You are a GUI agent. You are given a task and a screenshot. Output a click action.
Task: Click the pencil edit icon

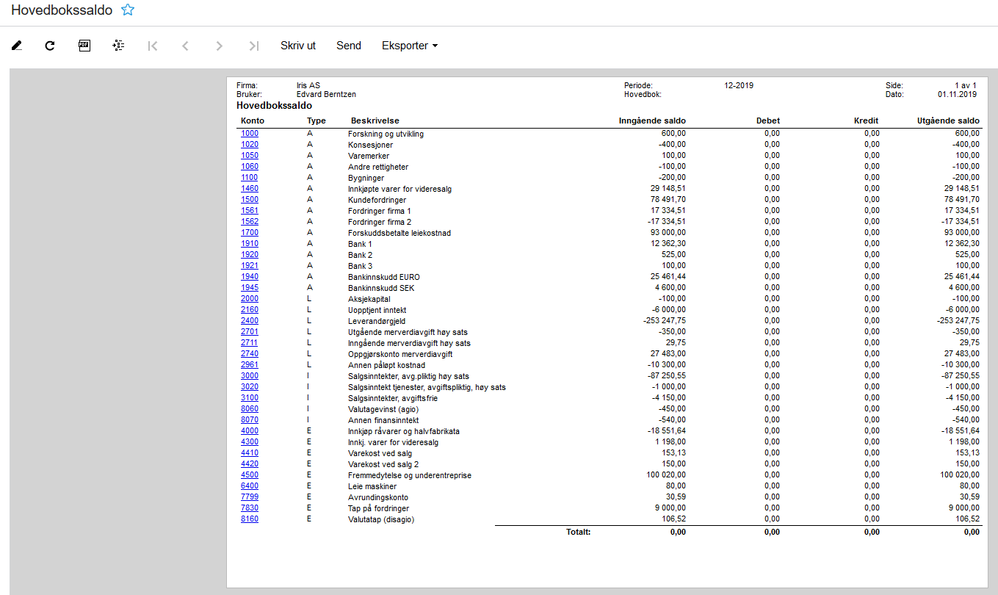(17, 46)
